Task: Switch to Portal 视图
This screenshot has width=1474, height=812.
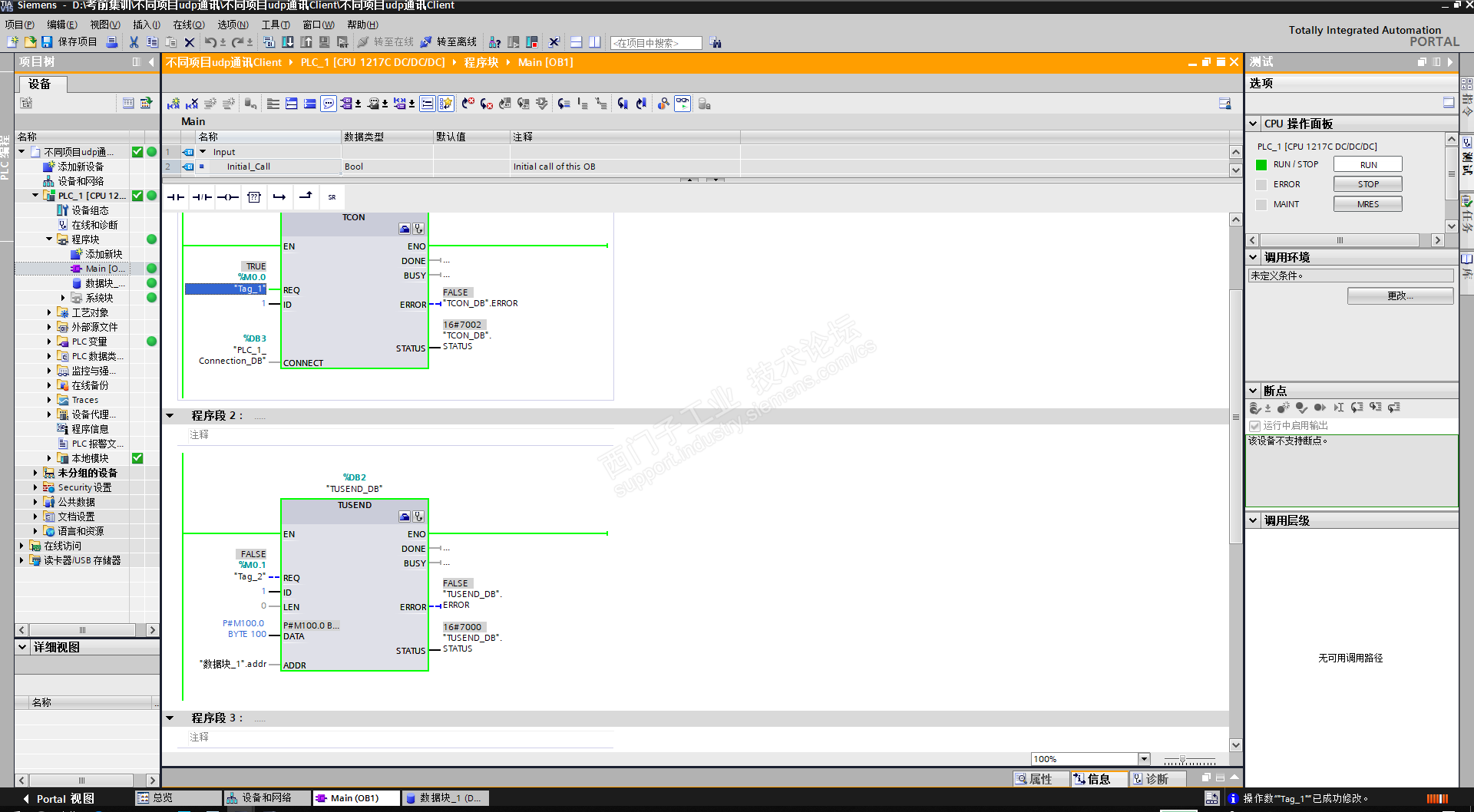Action: [x=59, y=799]
